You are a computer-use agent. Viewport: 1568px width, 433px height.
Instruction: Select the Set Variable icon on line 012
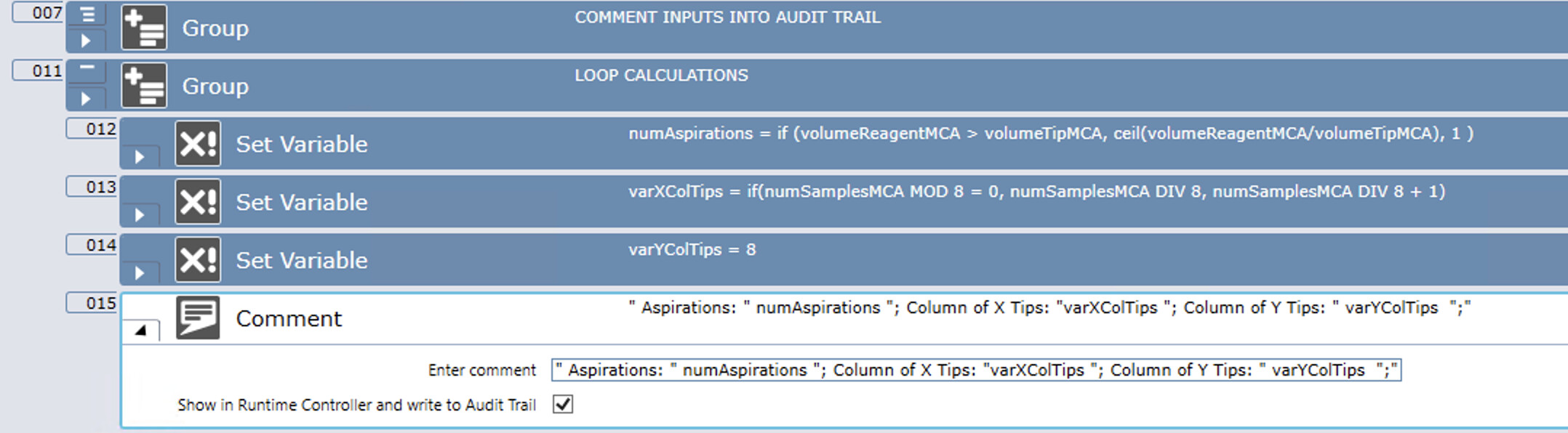pyautogui.click(x=198, y=144)
